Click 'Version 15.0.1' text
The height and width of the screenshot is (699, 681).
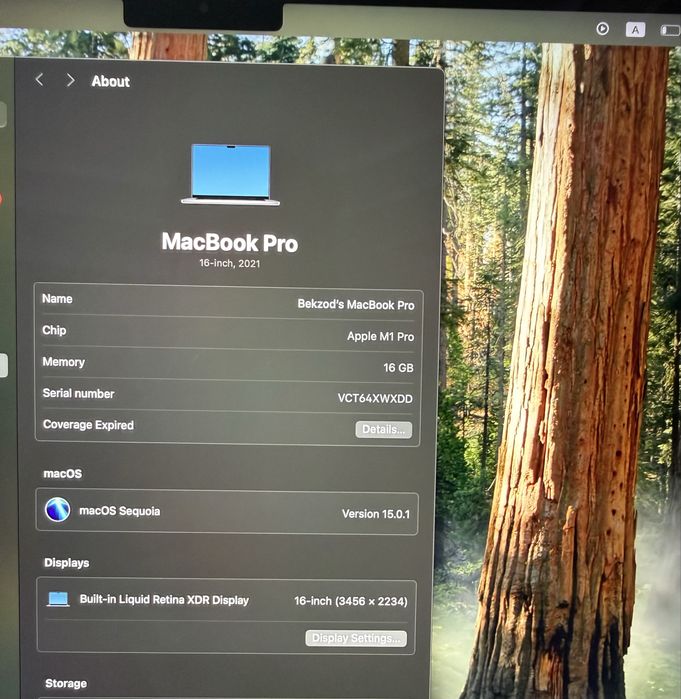point(376,514)
